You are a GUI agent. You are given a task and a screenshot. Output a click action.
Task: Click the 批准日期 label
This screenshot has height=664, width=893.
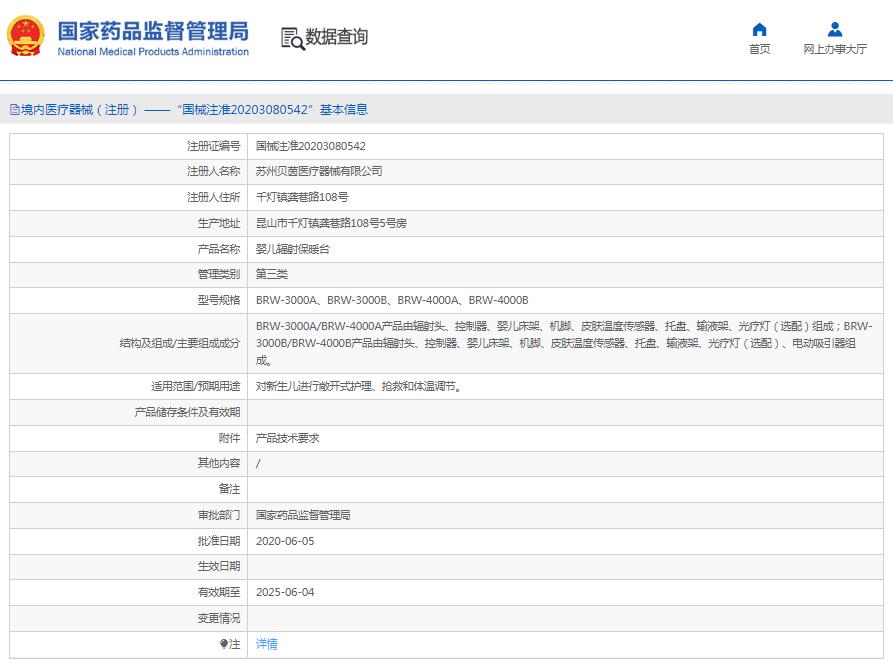219,541
